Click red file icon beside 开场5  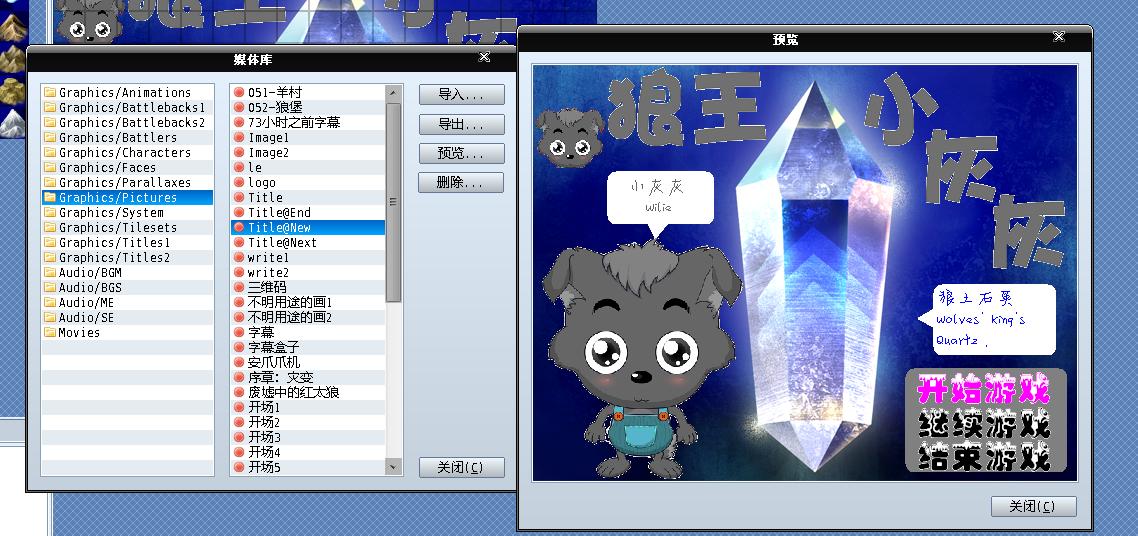click(239, 467)
